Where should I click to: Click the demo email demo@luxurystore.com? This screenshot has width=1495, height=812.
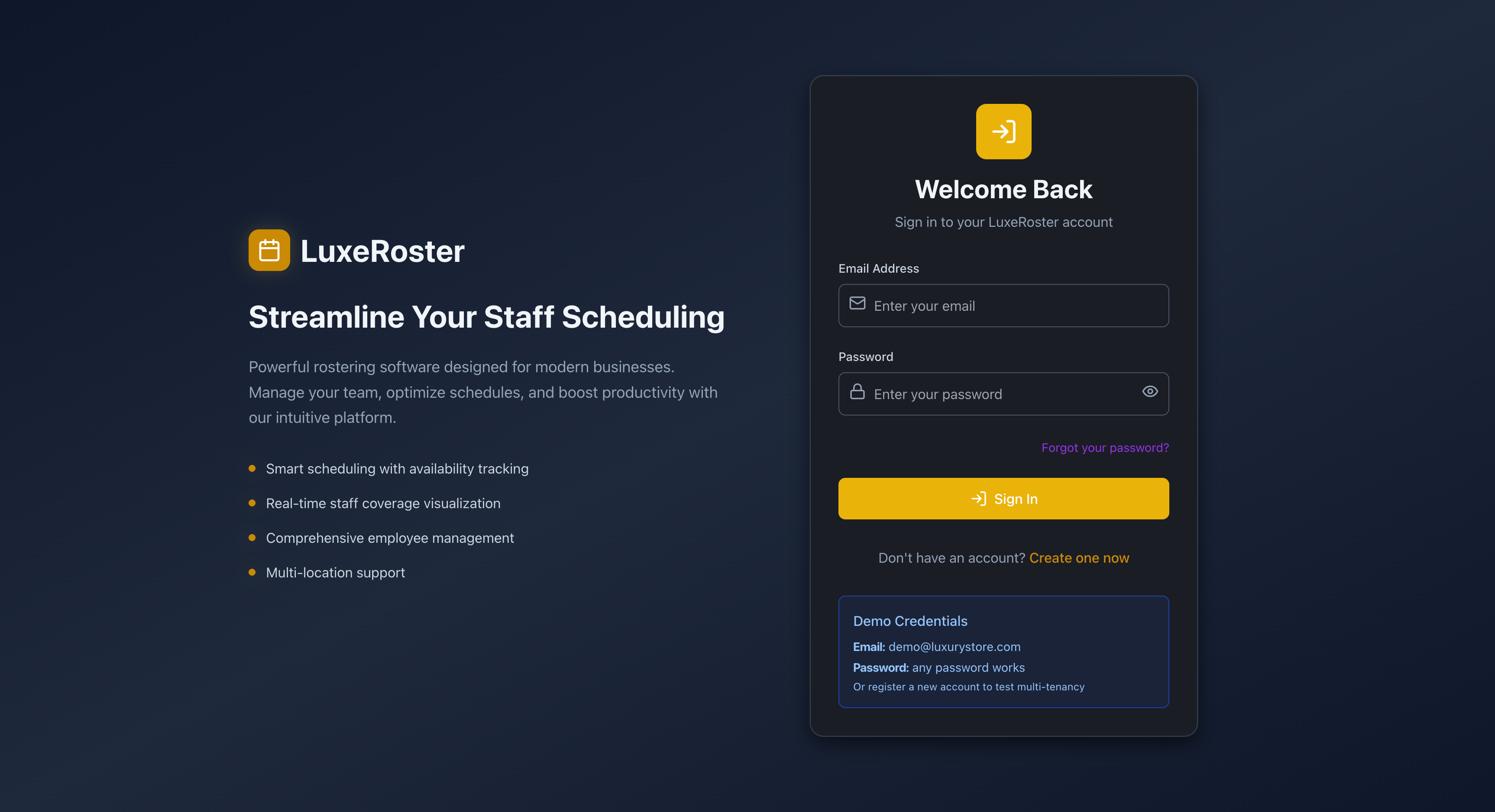point(954,647)
